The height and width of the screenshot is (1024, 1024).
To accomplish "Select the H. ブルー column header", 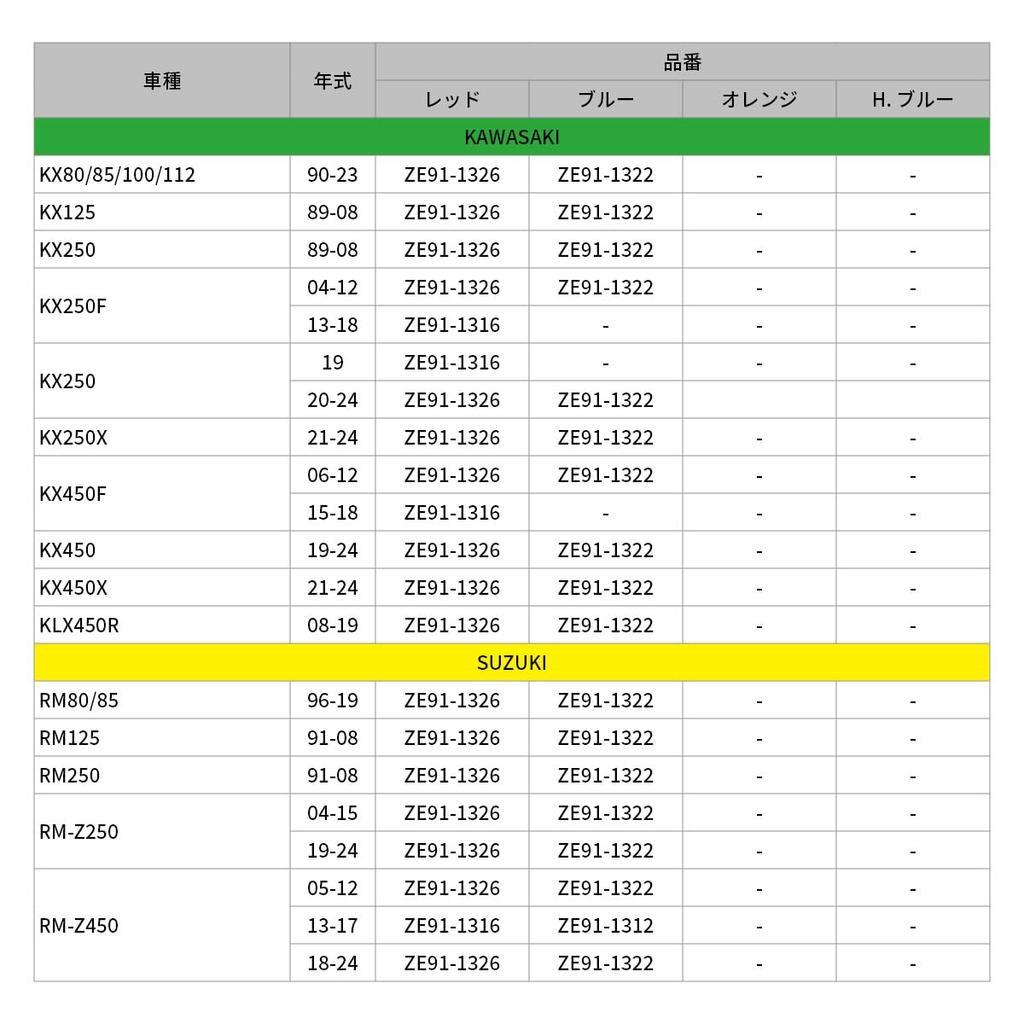I will (912, 100).
